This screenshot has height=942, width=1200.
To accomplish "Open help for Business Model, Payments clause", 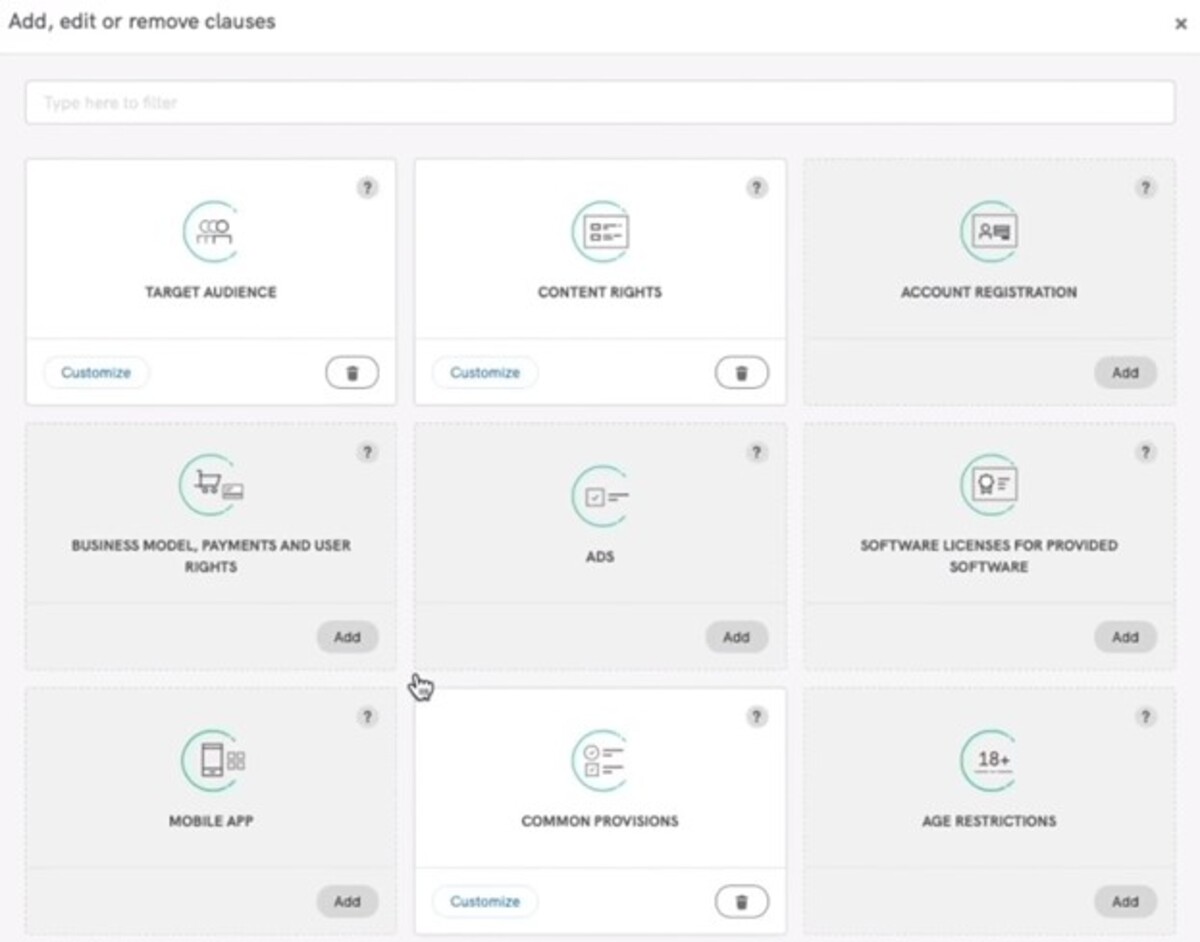I will 368,452.
